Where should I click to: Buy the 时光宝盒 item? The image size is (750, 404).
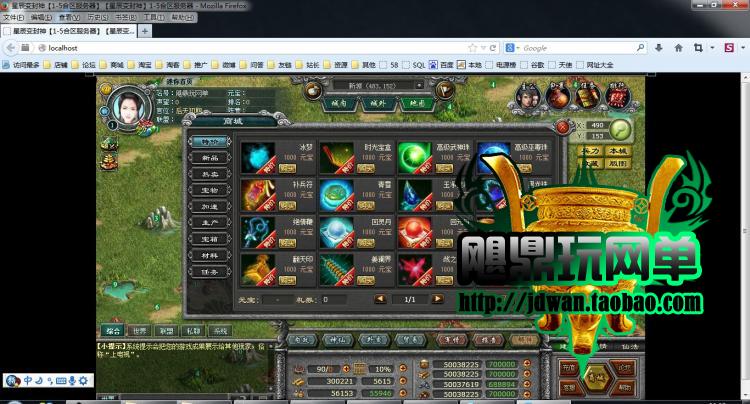[366, 168]
